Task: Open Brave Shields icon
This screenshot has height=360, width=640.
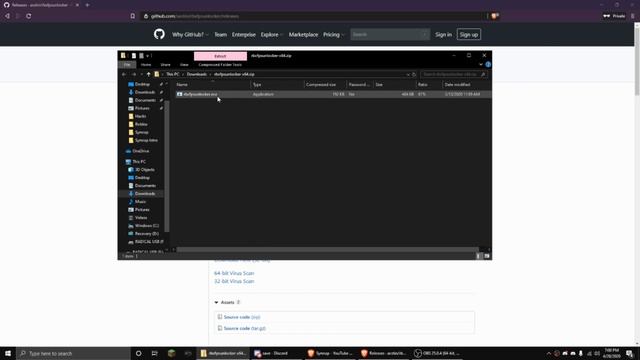Action: click(495, 16)
